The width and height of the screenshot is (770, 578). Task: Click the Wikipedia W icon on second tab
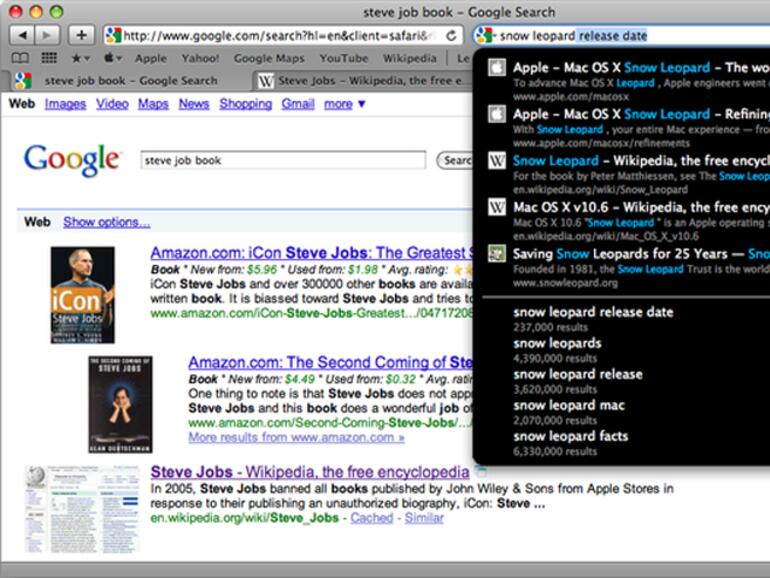pos(266,81)
